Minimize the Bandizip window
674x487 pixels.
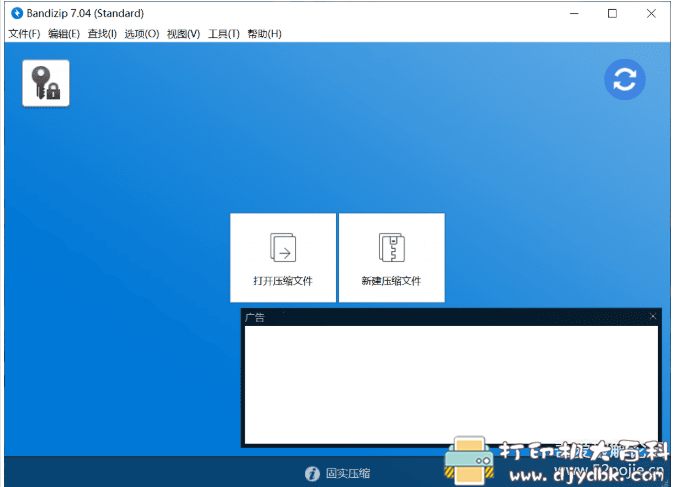(574, 14)
